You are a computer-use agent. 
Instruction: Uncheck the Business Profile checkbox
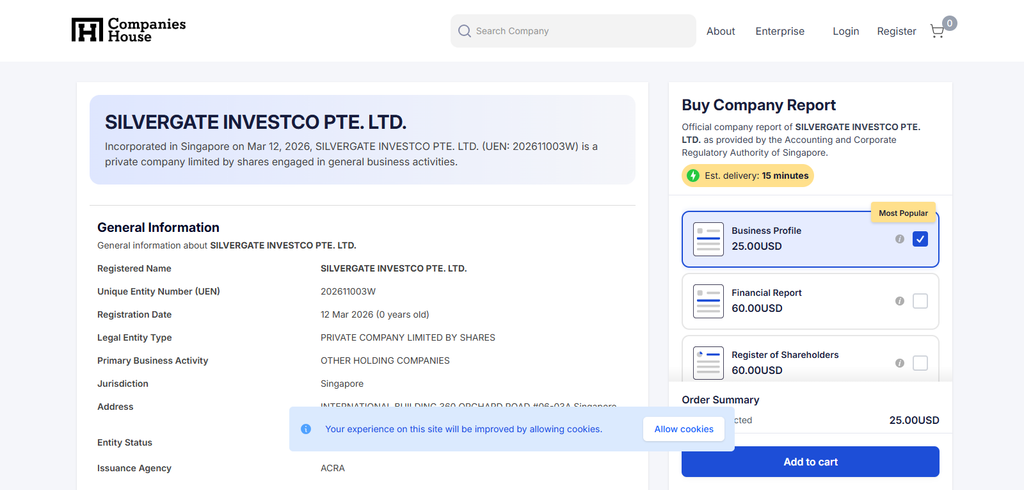920,239
